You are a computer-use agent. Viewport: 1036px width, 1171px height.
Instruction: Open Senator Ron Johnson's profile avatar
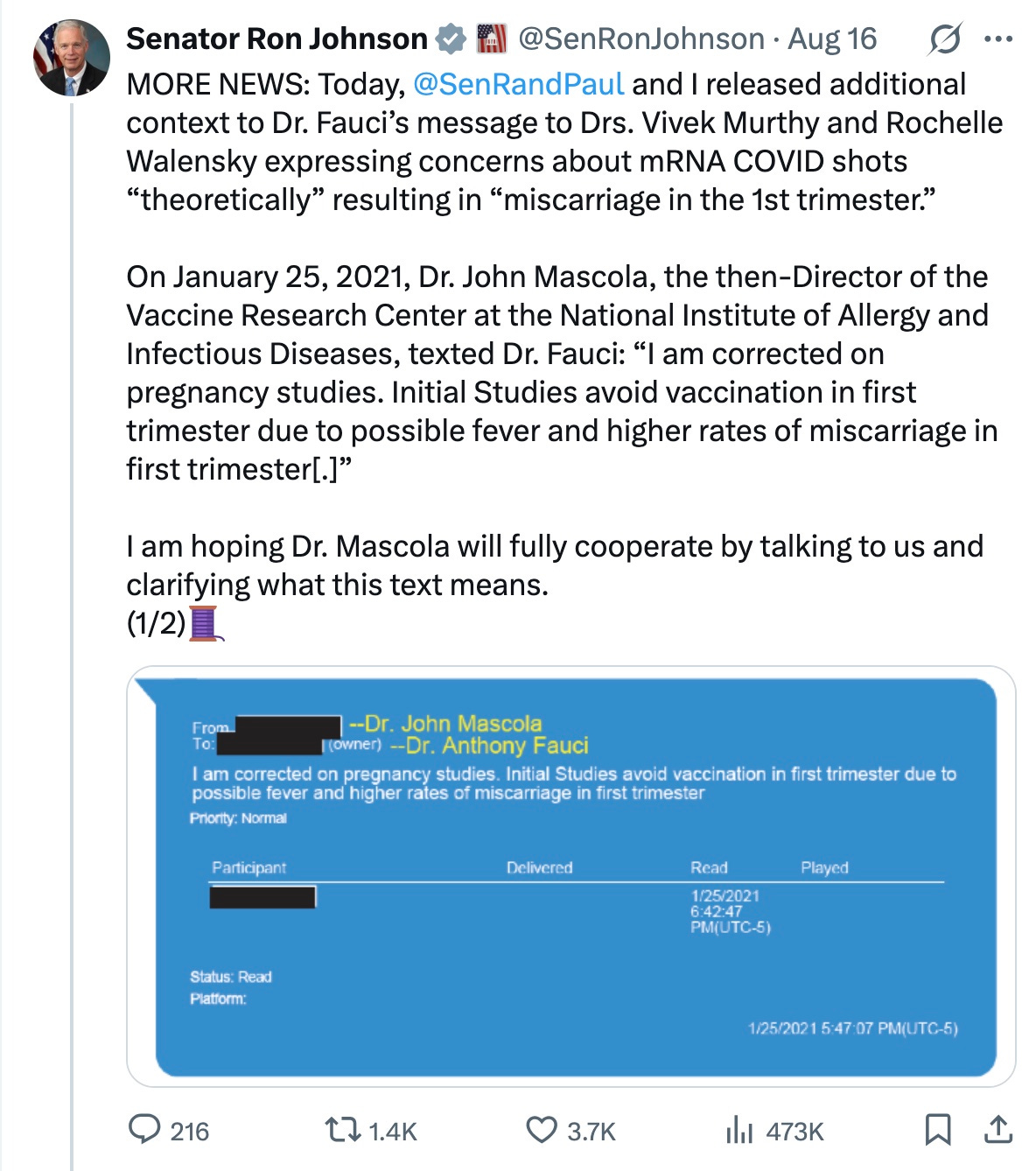point(72,57)
